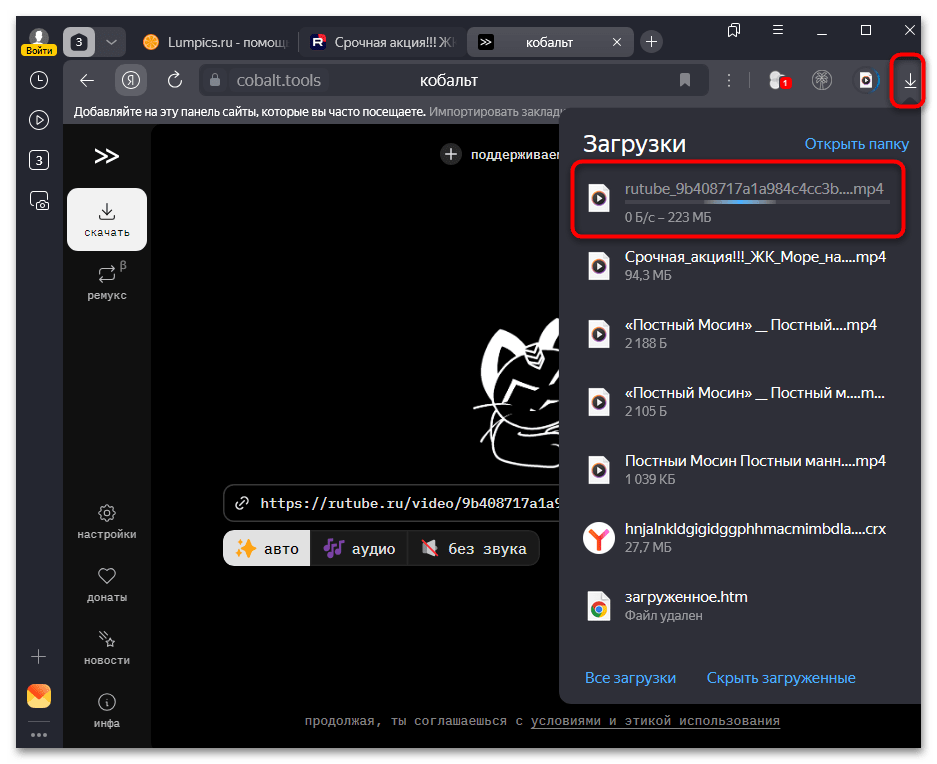Switch to the Lumpics.ru tab

[216, 42]
